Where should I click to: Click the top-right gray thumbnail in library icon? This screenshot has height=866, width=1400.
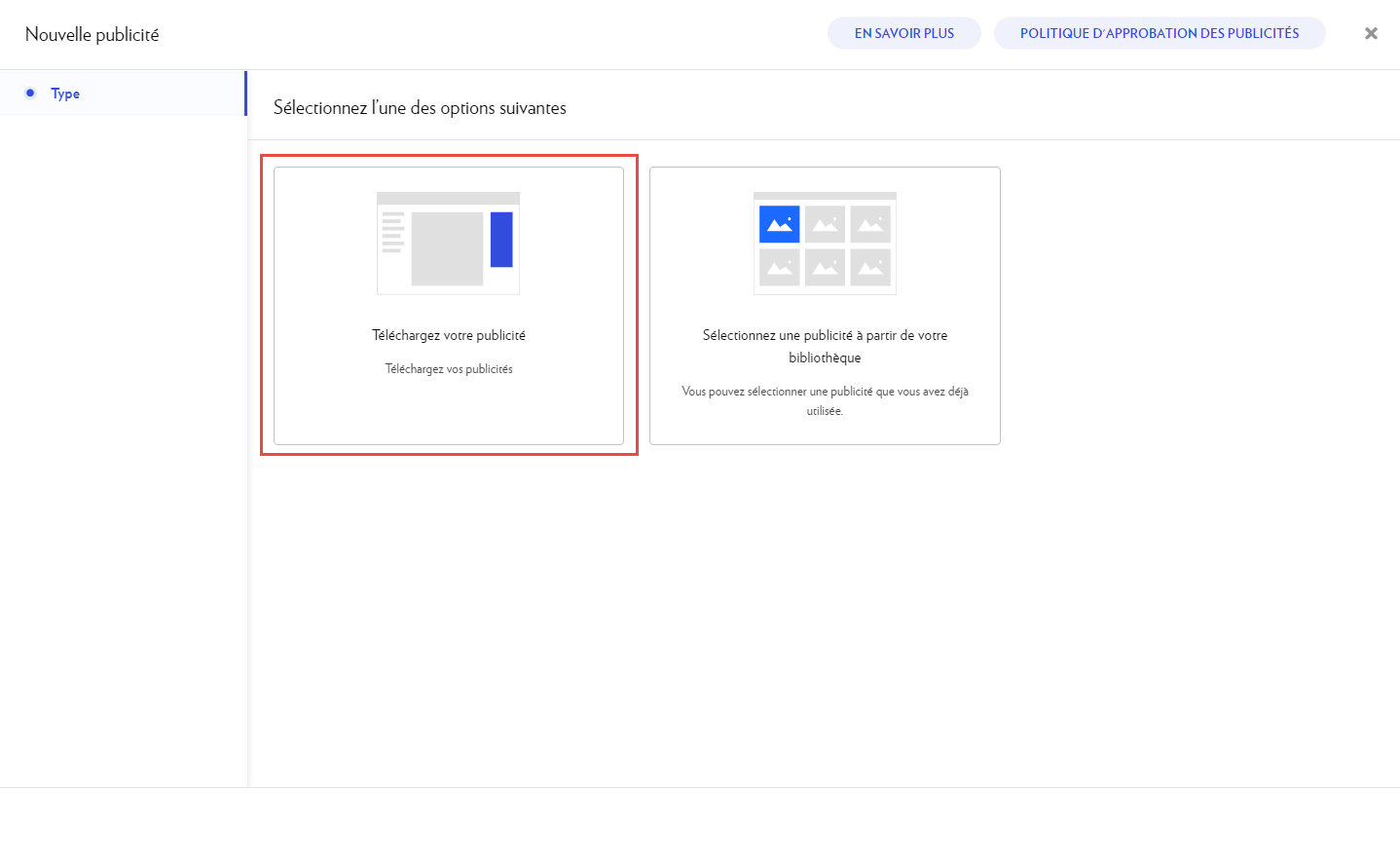(x=870, y=224)
